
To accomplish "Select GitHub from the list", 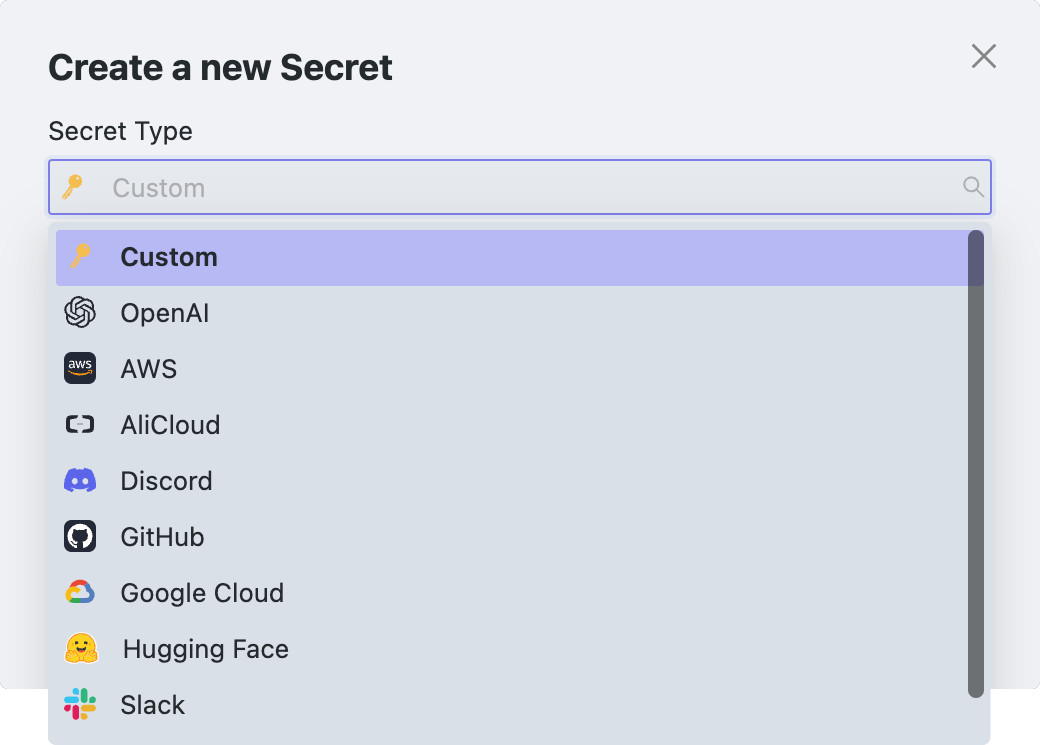I will tap(162, 537).
